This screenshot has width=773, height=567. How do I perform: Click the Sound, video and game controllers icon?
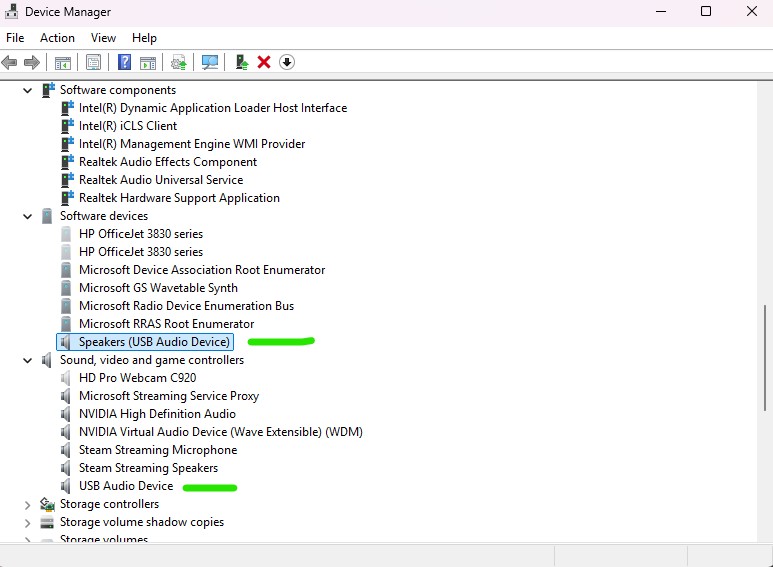pos(46,360)
